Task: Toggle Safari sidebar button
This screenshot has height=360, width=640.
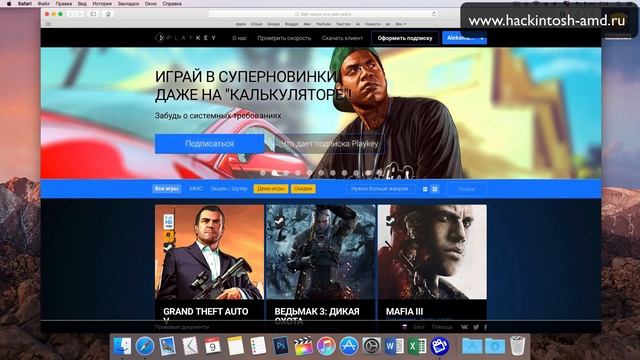Action: click(x=93, y=14)
